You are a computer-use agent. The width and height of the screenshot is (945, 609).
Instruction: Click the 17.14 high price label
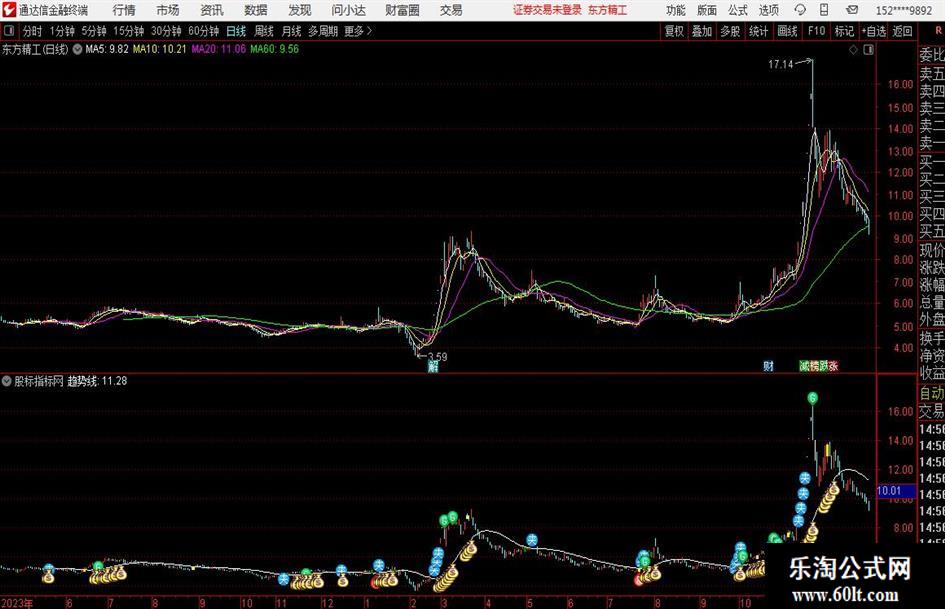coord(780,65)
